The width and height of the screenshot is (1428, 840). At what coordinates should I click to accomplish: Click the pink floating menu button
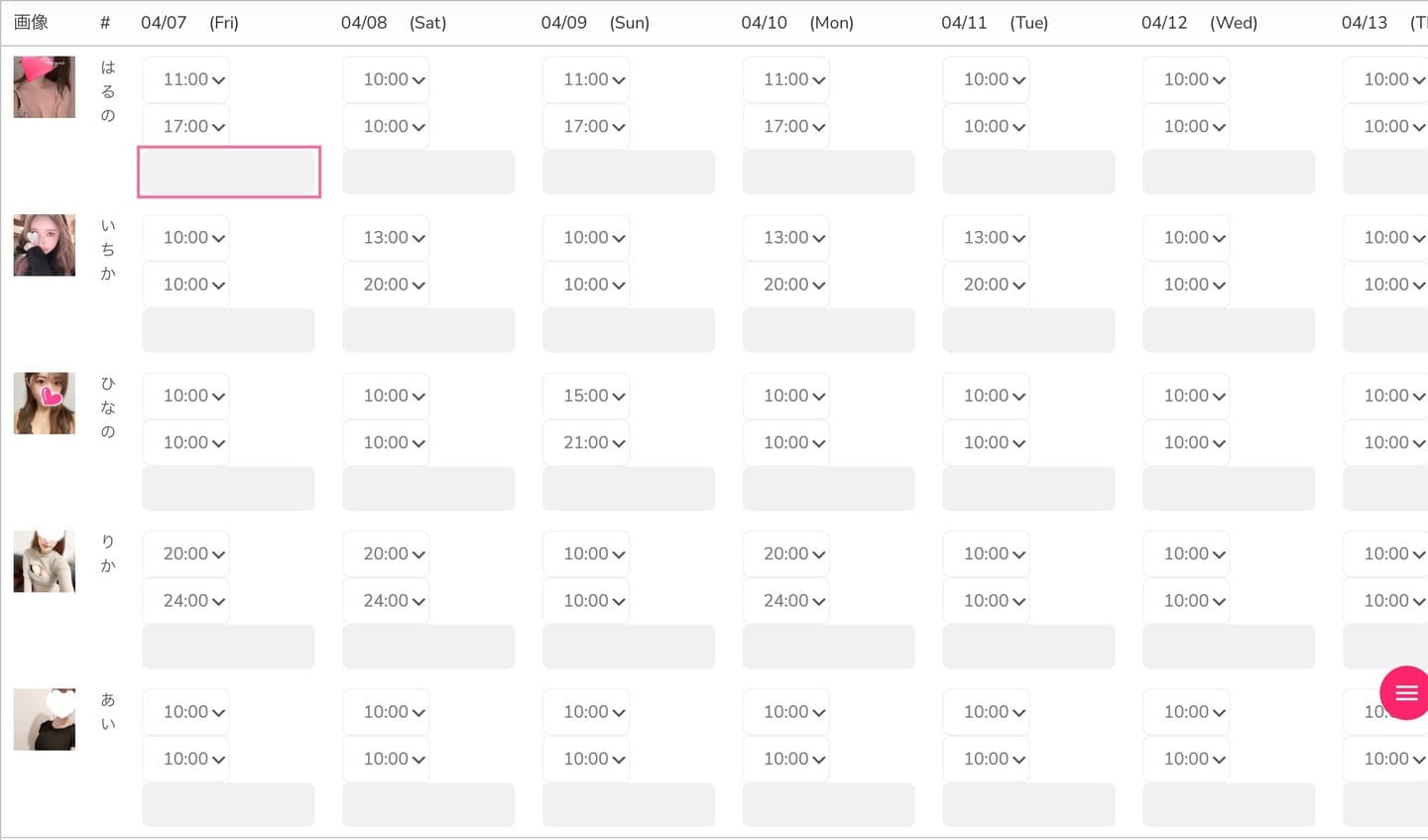tap(1405, 692)
